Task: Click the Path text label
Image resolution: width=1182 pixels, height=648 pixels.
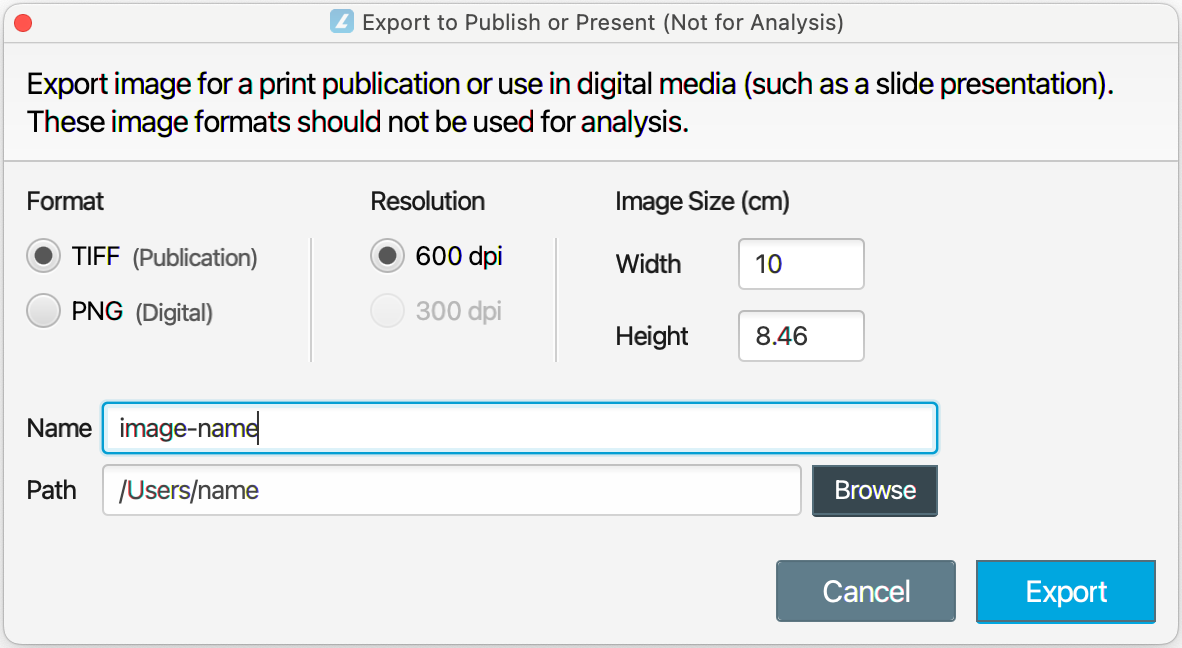Action: [x=52, y=490]
